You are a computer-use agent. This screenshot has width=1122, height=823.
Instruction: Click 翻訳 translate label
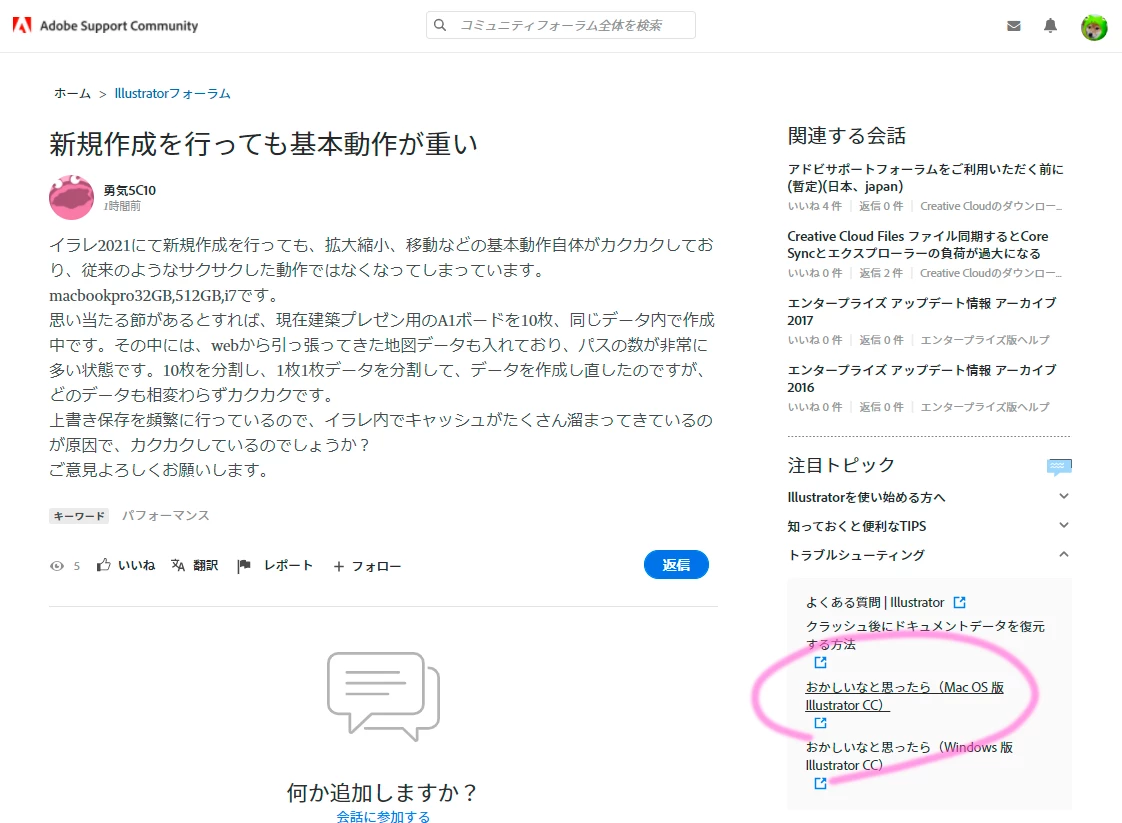pyautogui.click(x=205, y=565)
